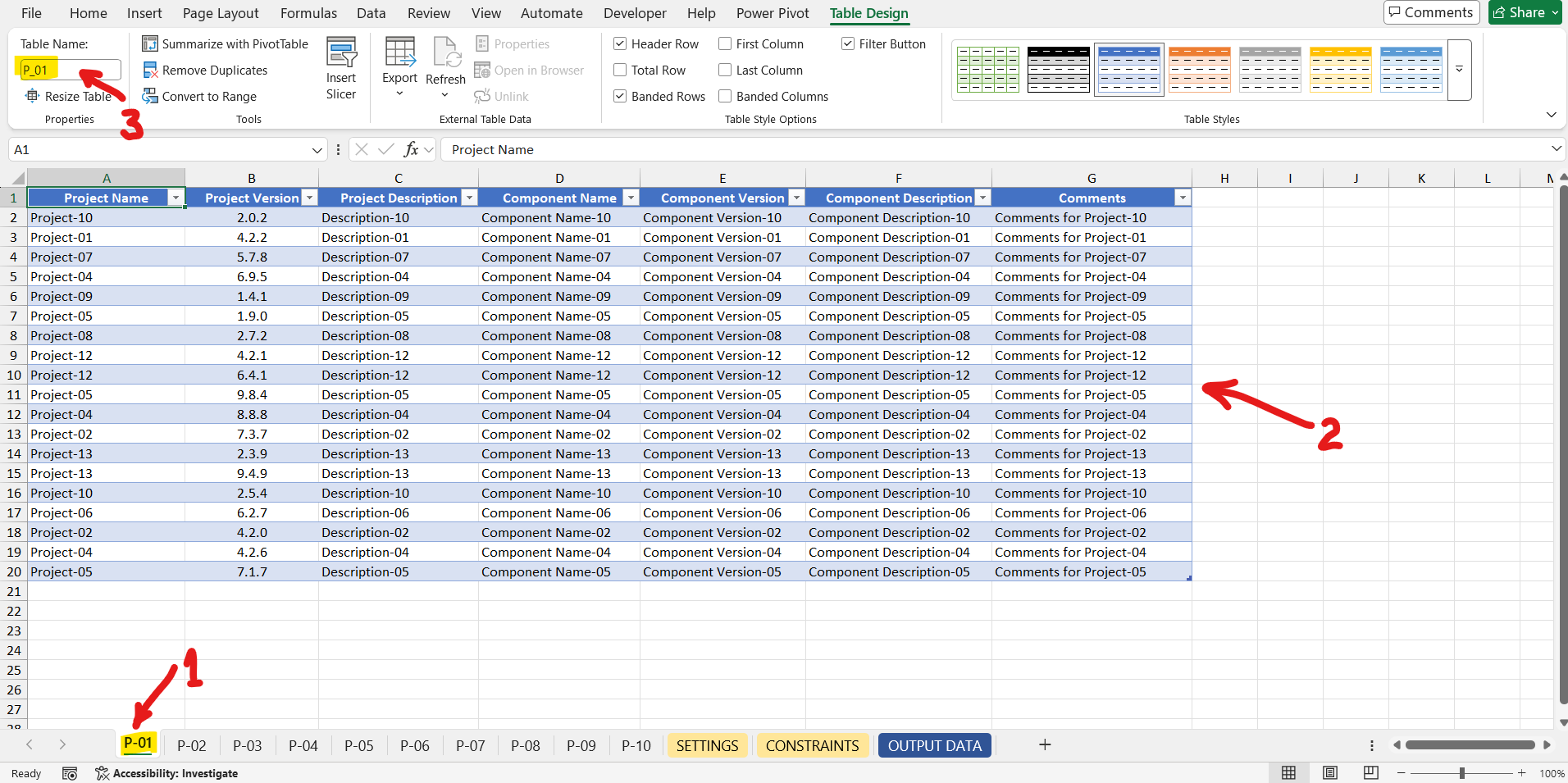The height and width of the screenshot is (783, 1568).
Task: Open the Name Box dropdown arrow
Action: point(317,150)
